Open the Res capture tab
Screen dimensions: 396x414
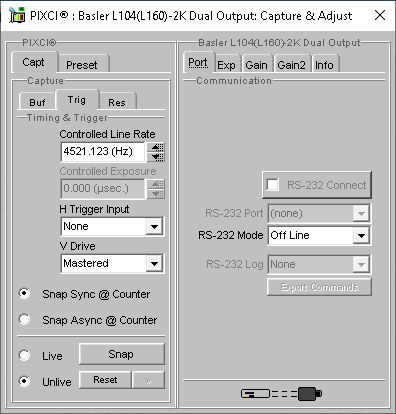click(x=117, y=102)
